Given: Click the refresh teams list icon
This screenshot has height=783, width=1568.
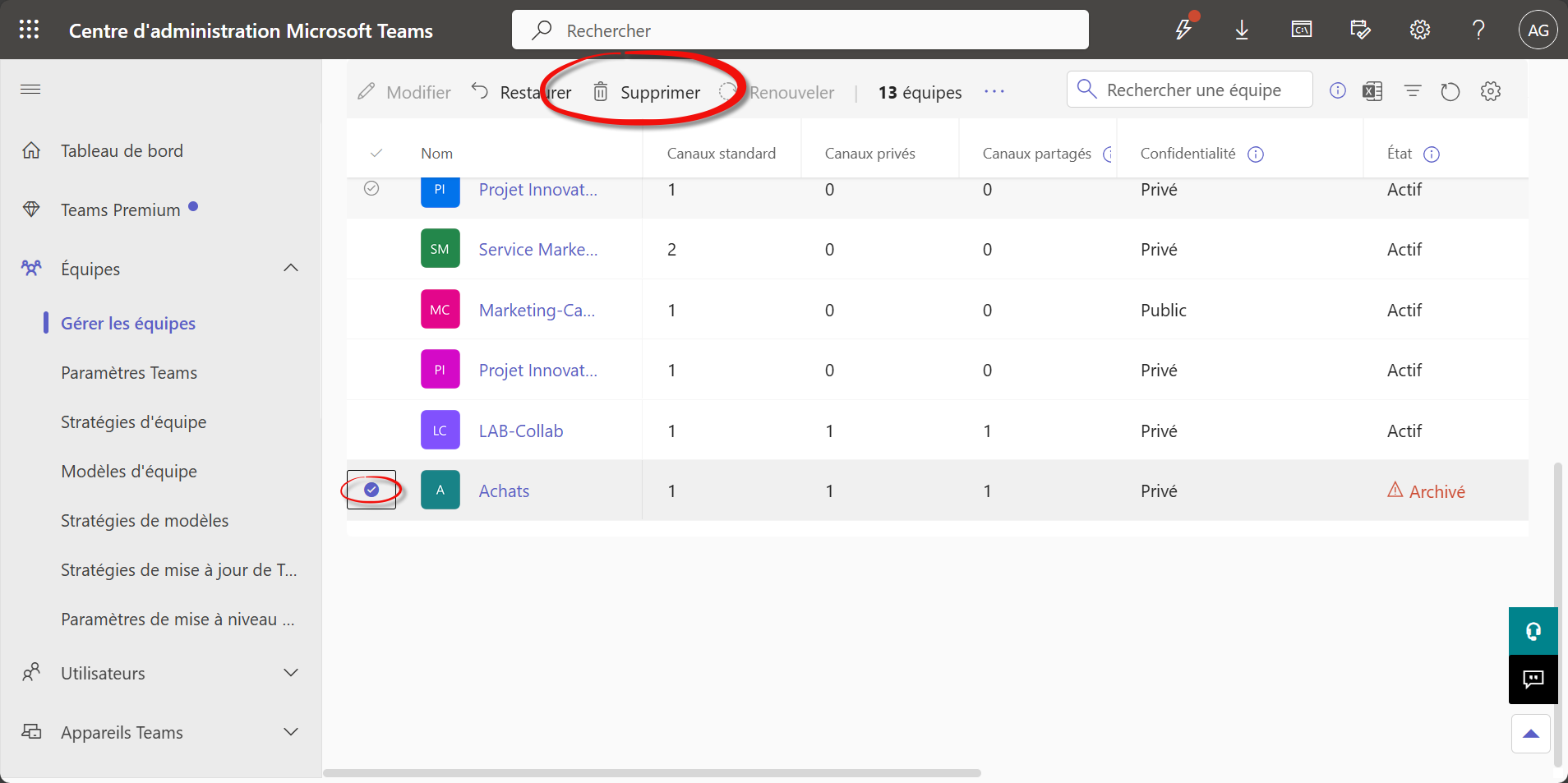Looking at the screenshot, I should [1450, 91].
